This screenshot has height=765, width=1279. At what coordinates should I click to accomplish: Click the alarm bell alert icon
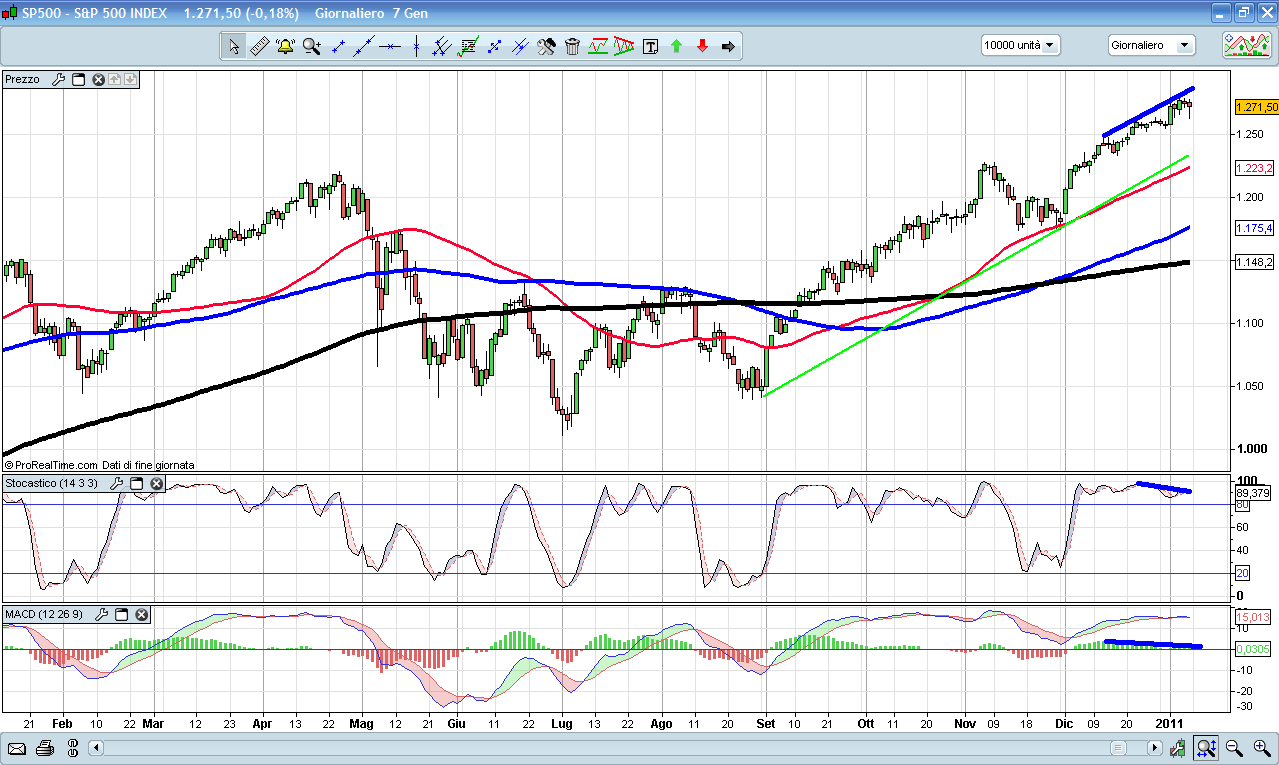point(285,46)
